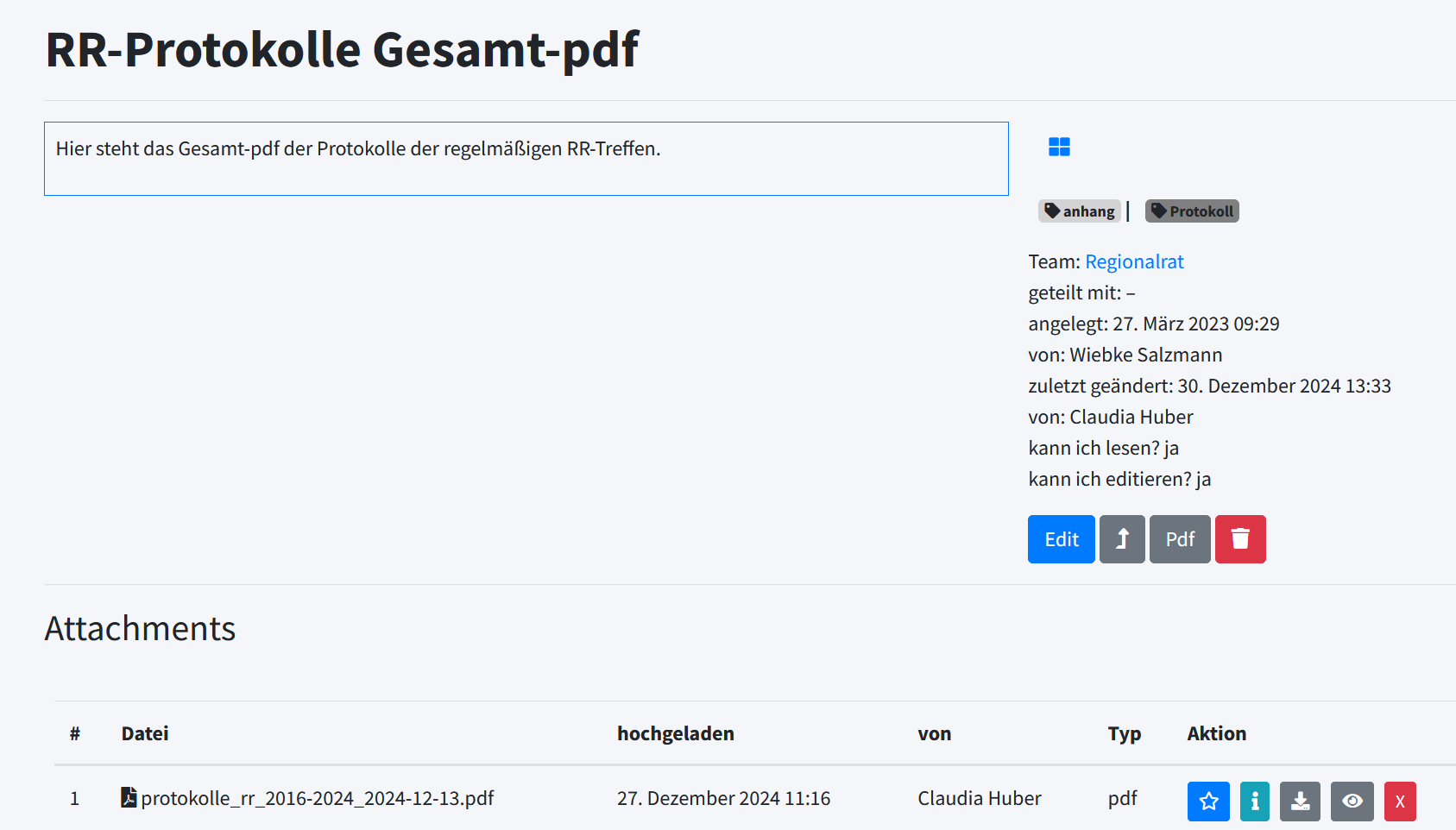Image resolution: width=1456 pixels, height=830 pixels.
Task: Click the von column header in the table
Action: click(934, 733)
